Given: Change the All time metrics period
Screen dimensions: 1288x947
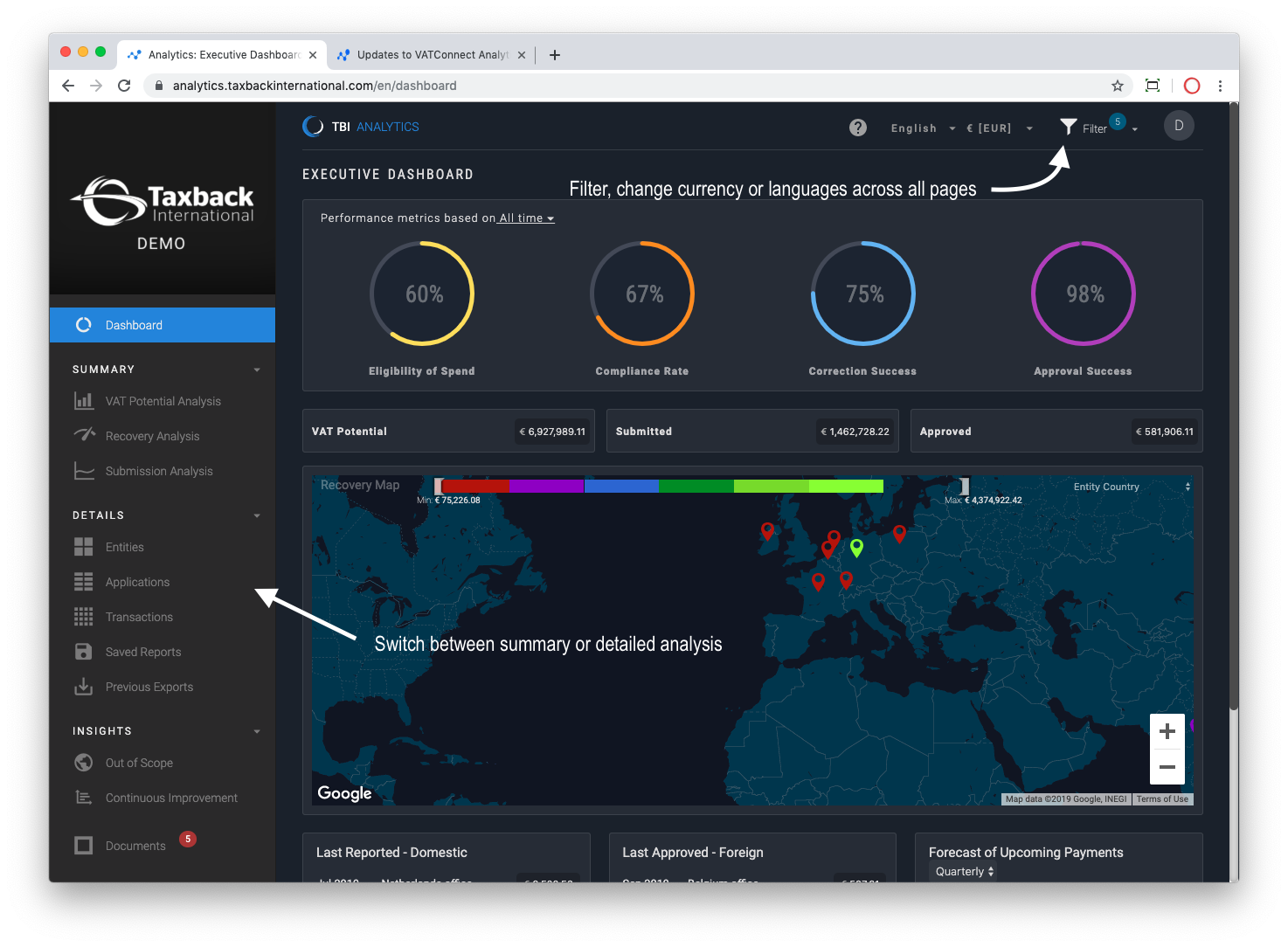Looking at the screenshot, I should pos(526,218).
